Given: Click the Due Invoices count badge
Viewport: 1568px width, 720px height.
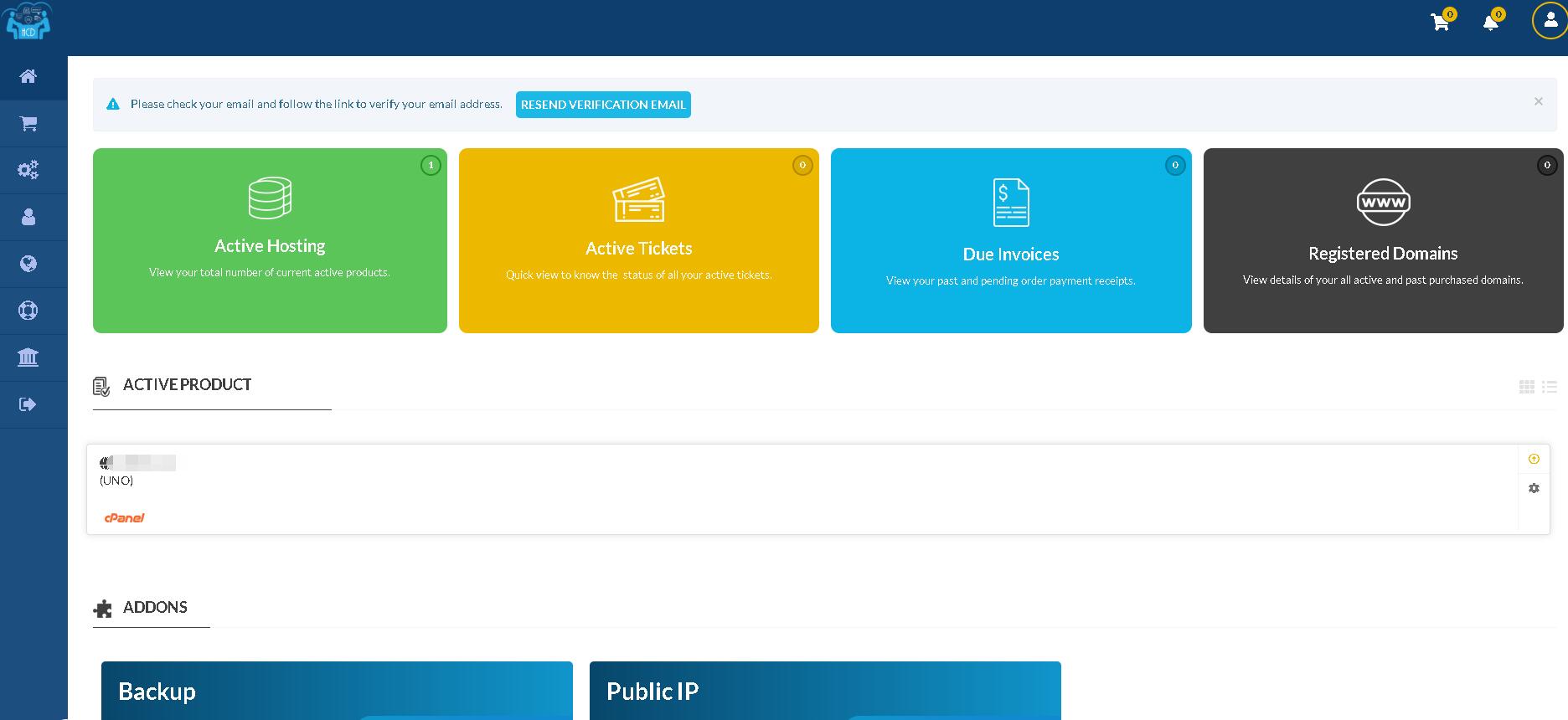Looking at the screenshot, I should 1175,166.
